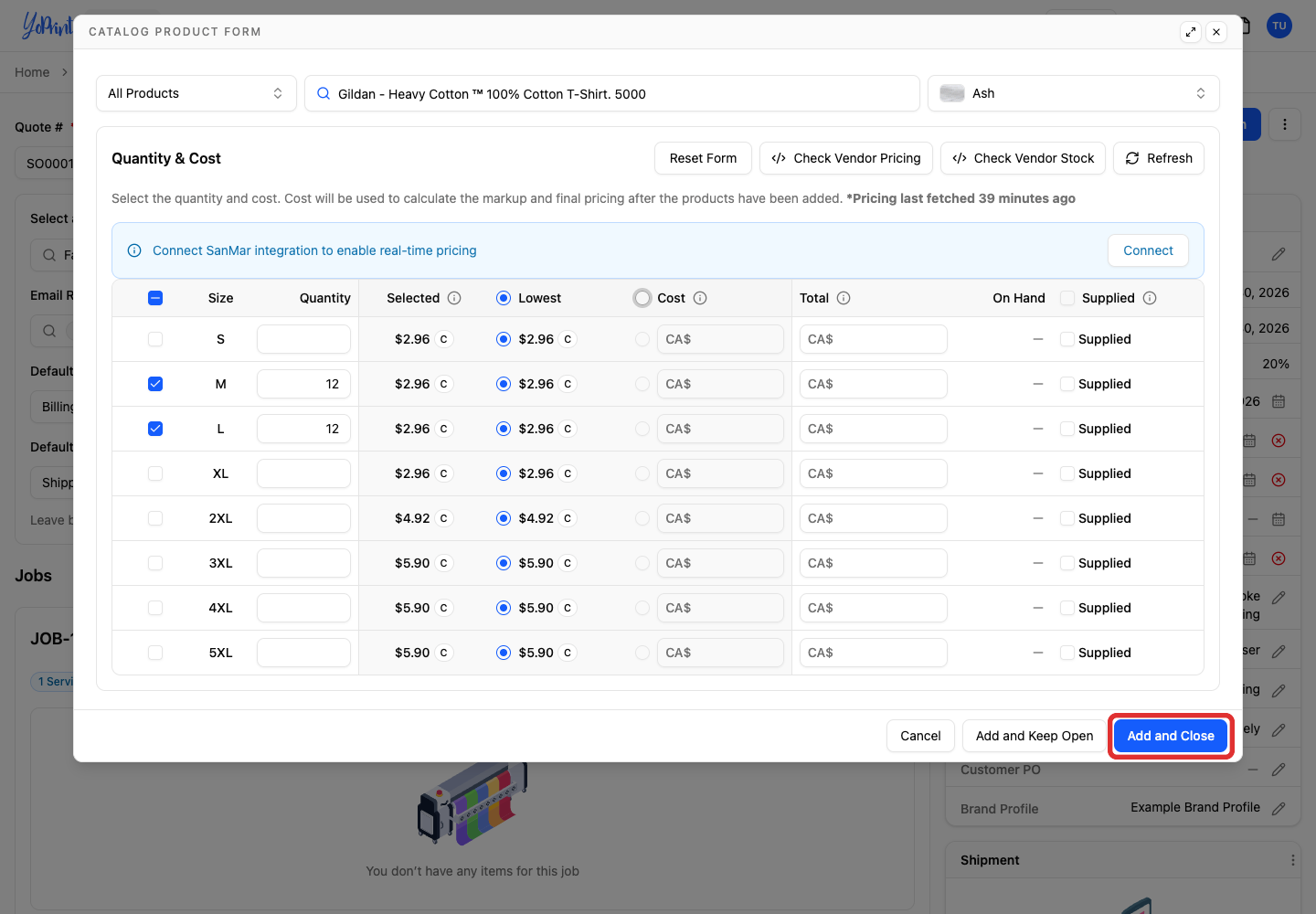
Task: Click the info icon beside Selected header
Action: (x=454, y=298)
